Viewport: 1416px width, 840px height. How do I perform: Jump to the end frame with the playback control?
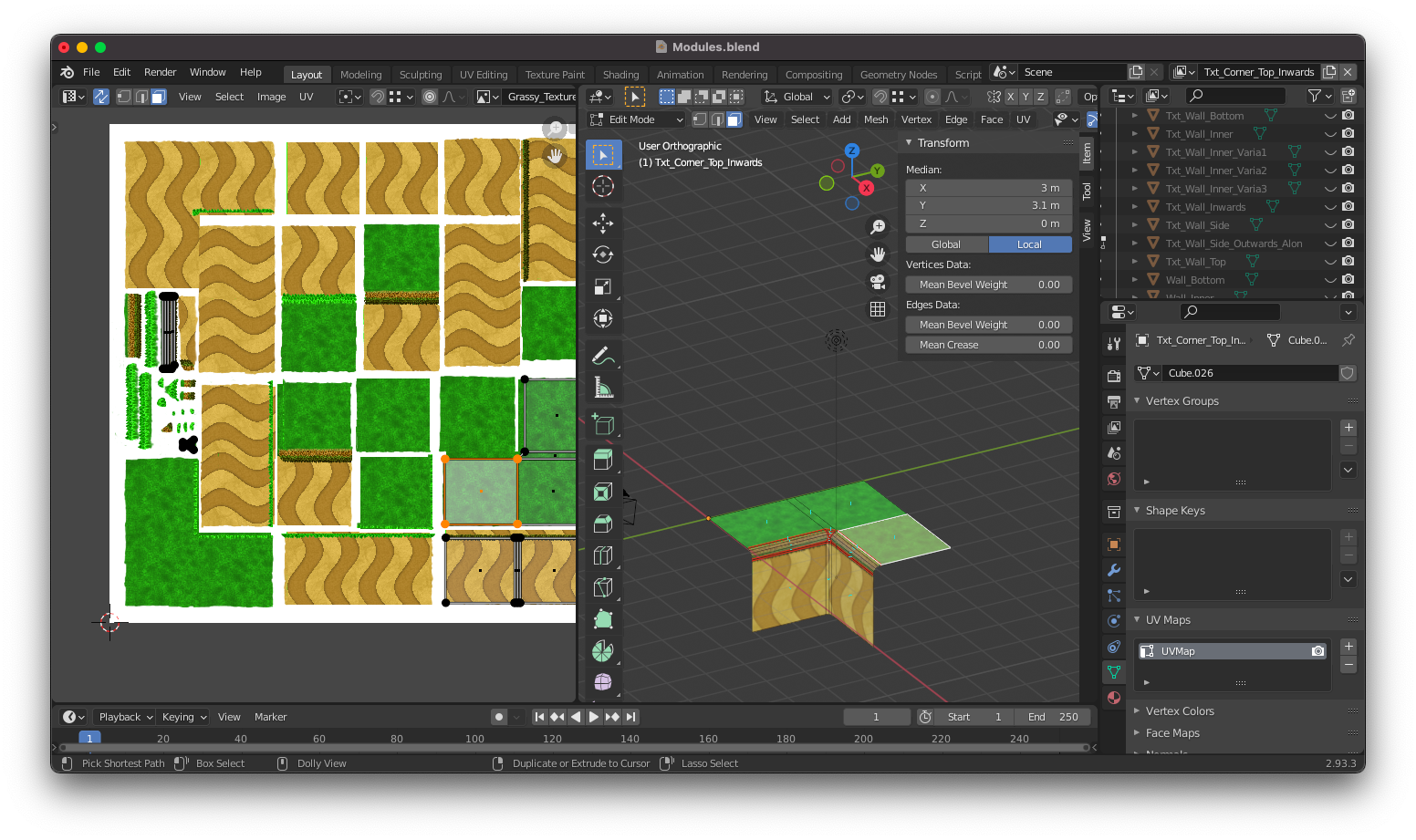(630, 716)
